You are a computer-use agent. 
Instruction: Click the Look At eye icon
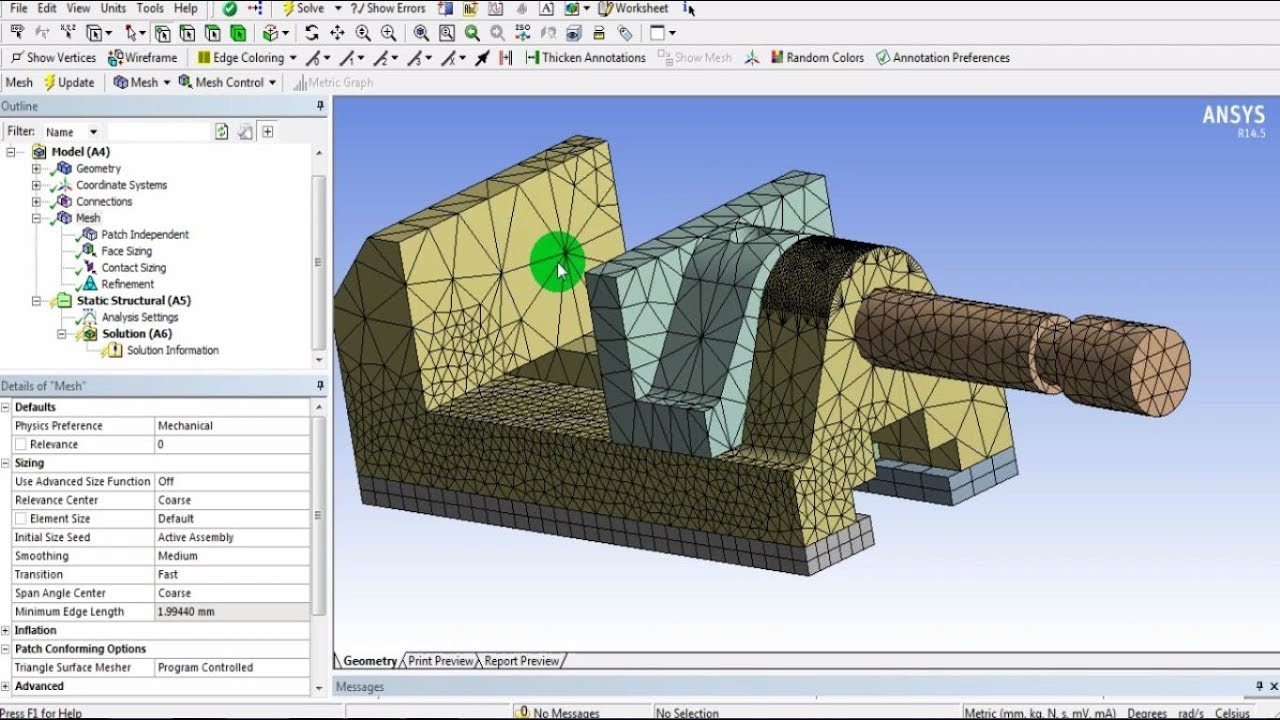pyautogui.click(x=574, y=33)
